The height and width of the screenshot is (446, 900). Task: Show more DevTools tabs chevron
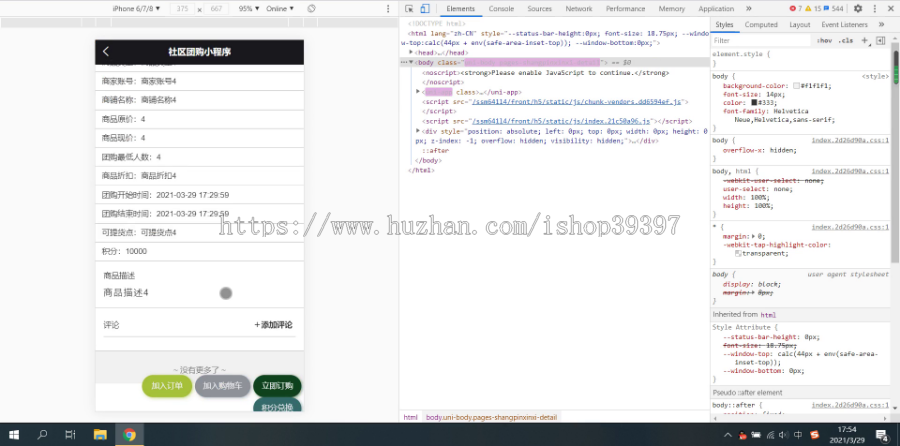point(748,9)
